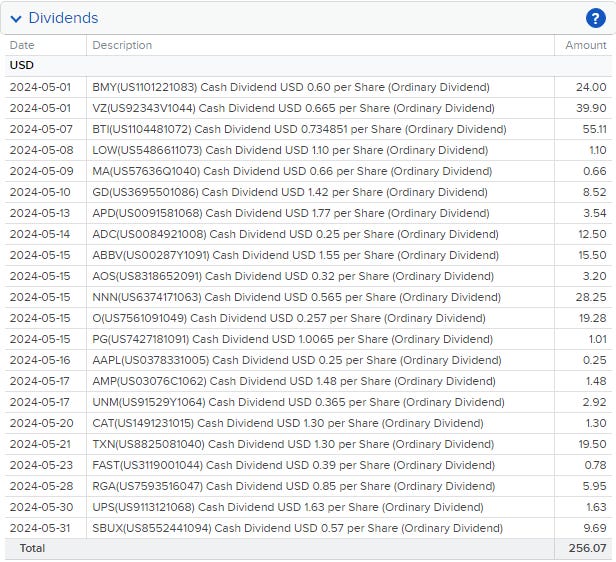The image size is (616, 562).
Task: Select the TXN cash dividend description
Action: 293,444
